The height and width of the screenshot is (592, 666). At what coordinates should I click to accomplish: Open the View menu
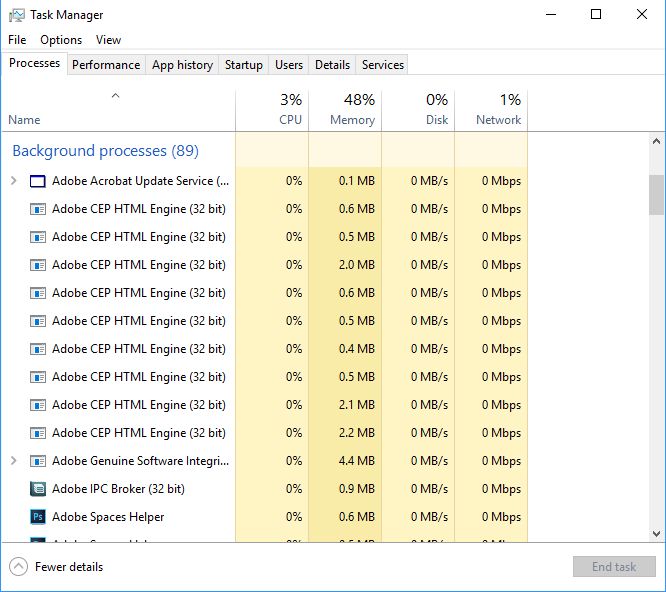tap(108, 40)
